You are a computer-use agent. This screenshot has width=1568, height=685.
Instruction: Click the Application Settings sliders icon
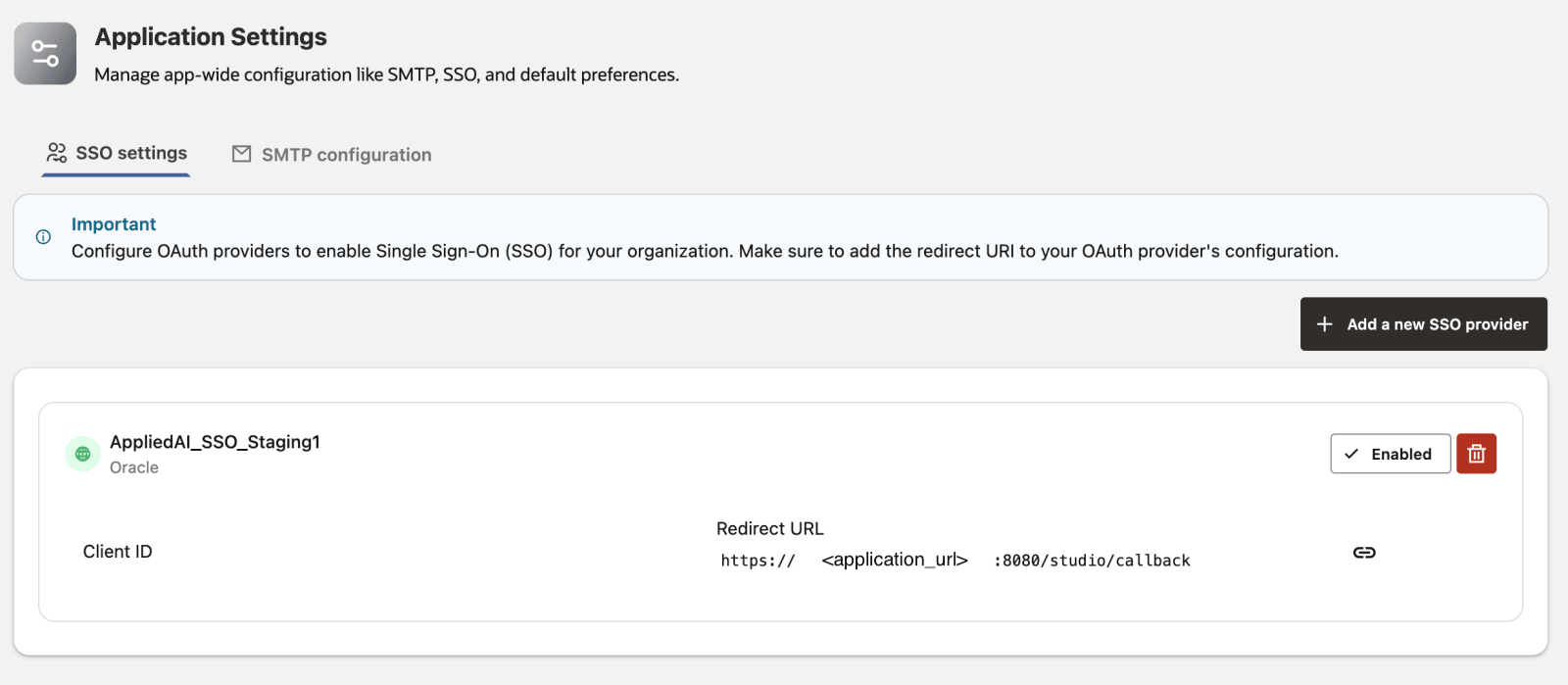(x=44, y=53)
